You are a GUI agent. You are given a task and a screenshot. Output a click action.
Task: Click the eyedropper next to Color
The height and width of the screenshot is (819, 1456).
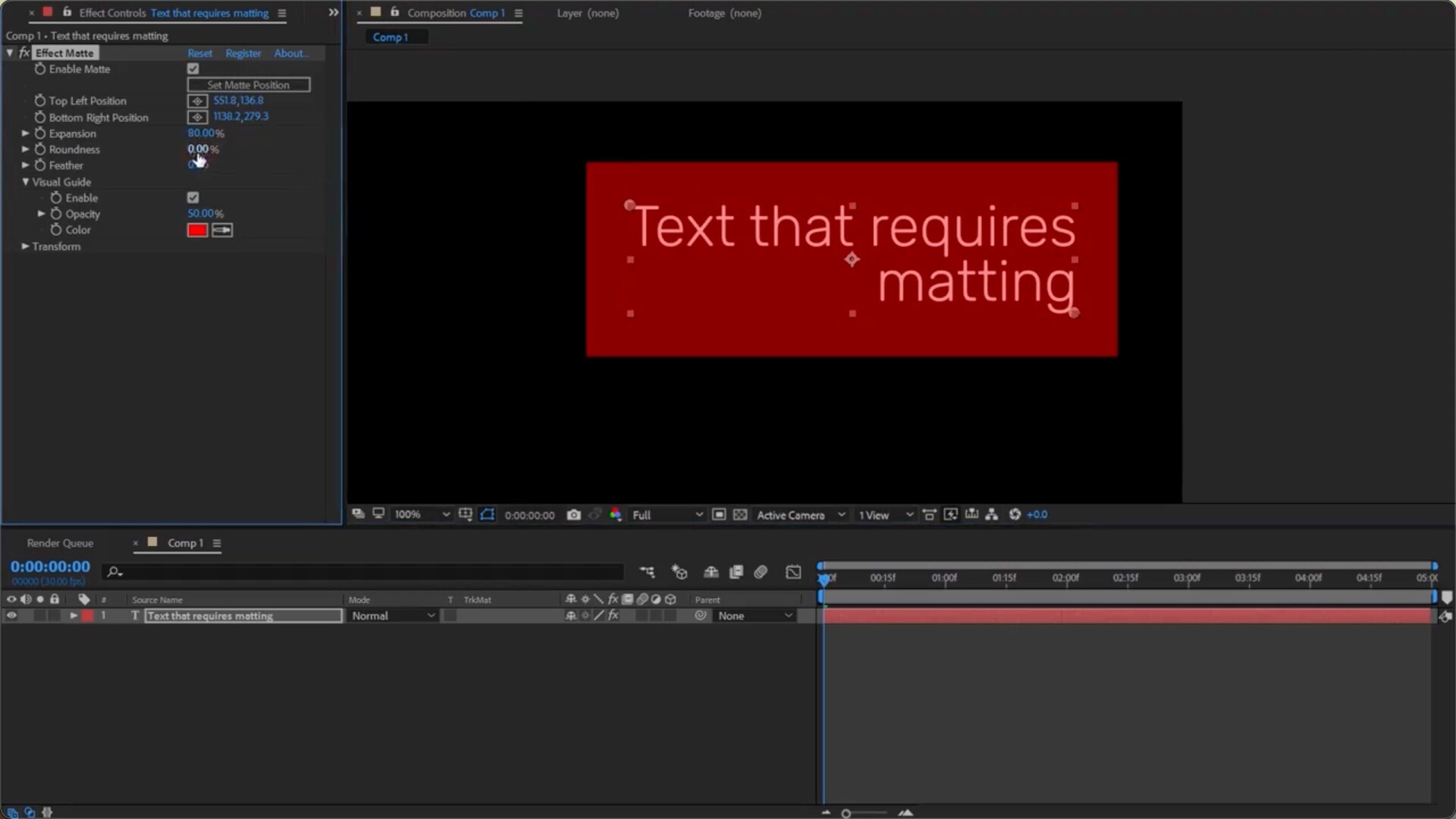click(x=222, y=230)
